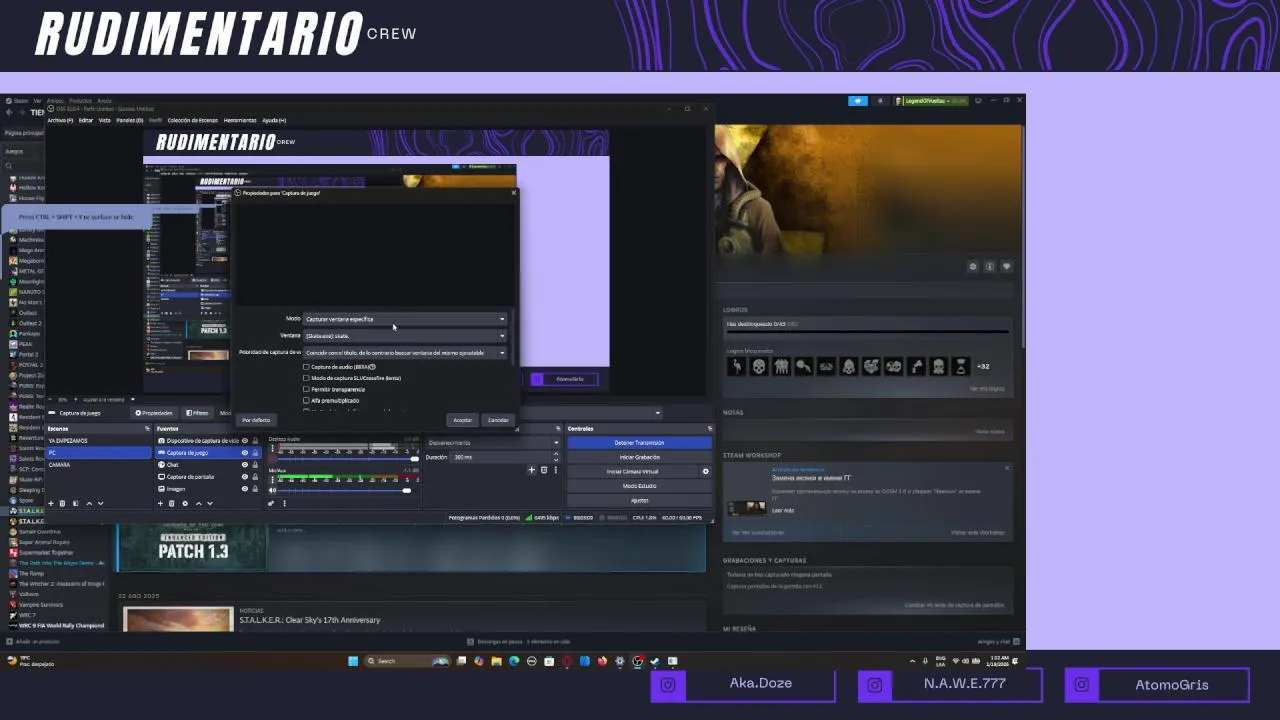Click Detener Transmisión button

pyautogui.click(x=639, y=442)
